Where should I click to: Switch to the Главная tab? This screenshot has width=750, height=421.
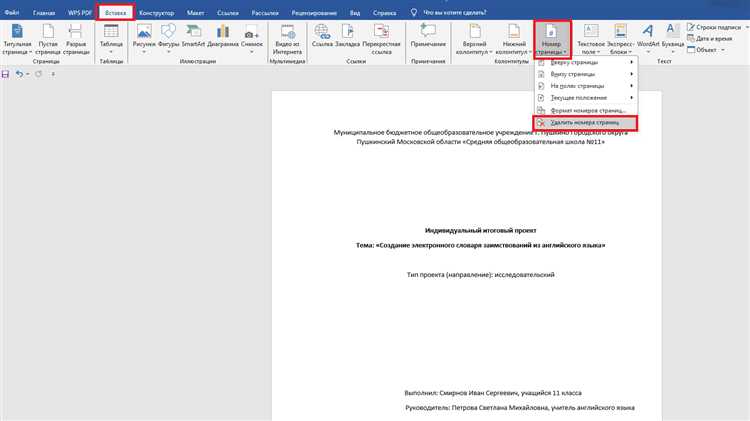[44, 12]
